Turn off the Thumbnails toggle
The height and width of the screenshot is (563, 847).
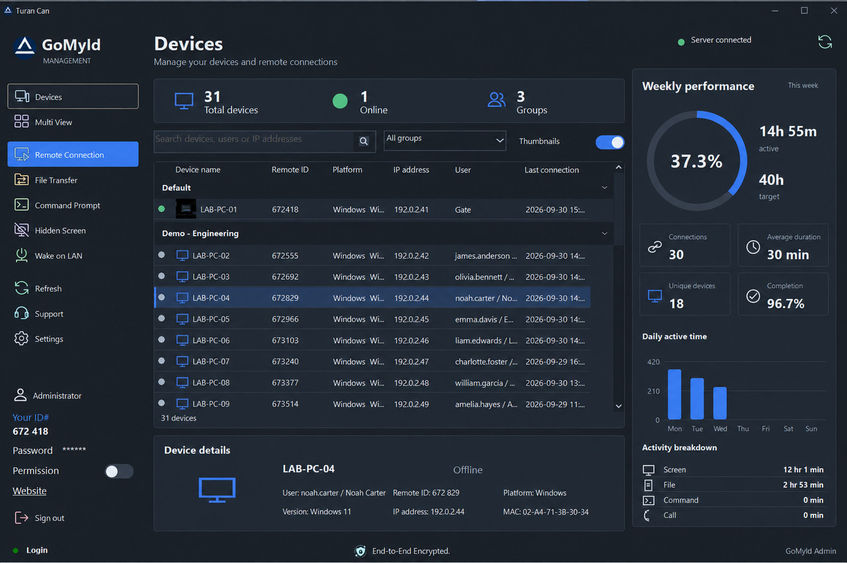coord(610,142)
